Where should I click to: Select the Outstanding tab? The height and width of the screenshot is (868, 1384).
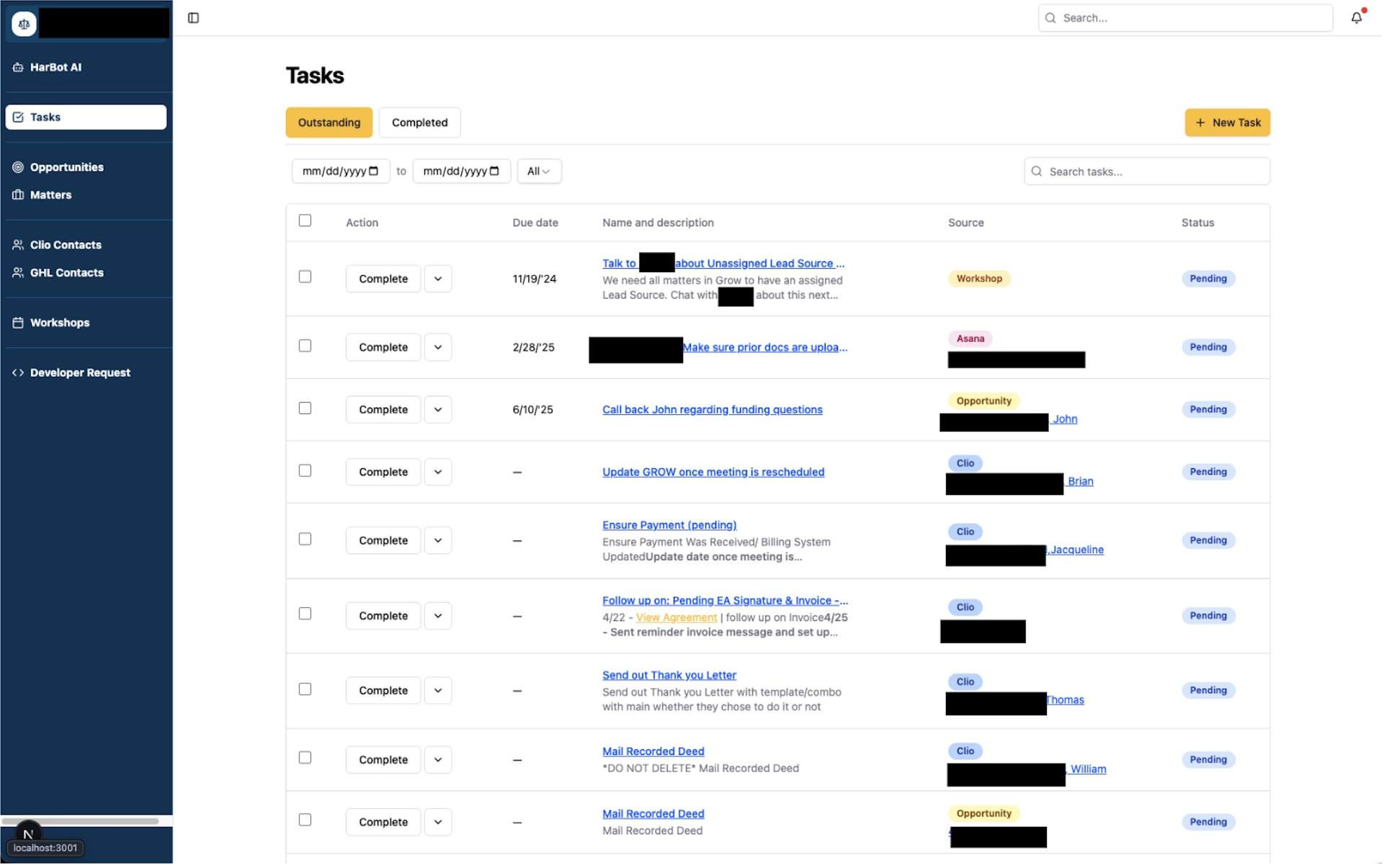click(x=329, y=122)
